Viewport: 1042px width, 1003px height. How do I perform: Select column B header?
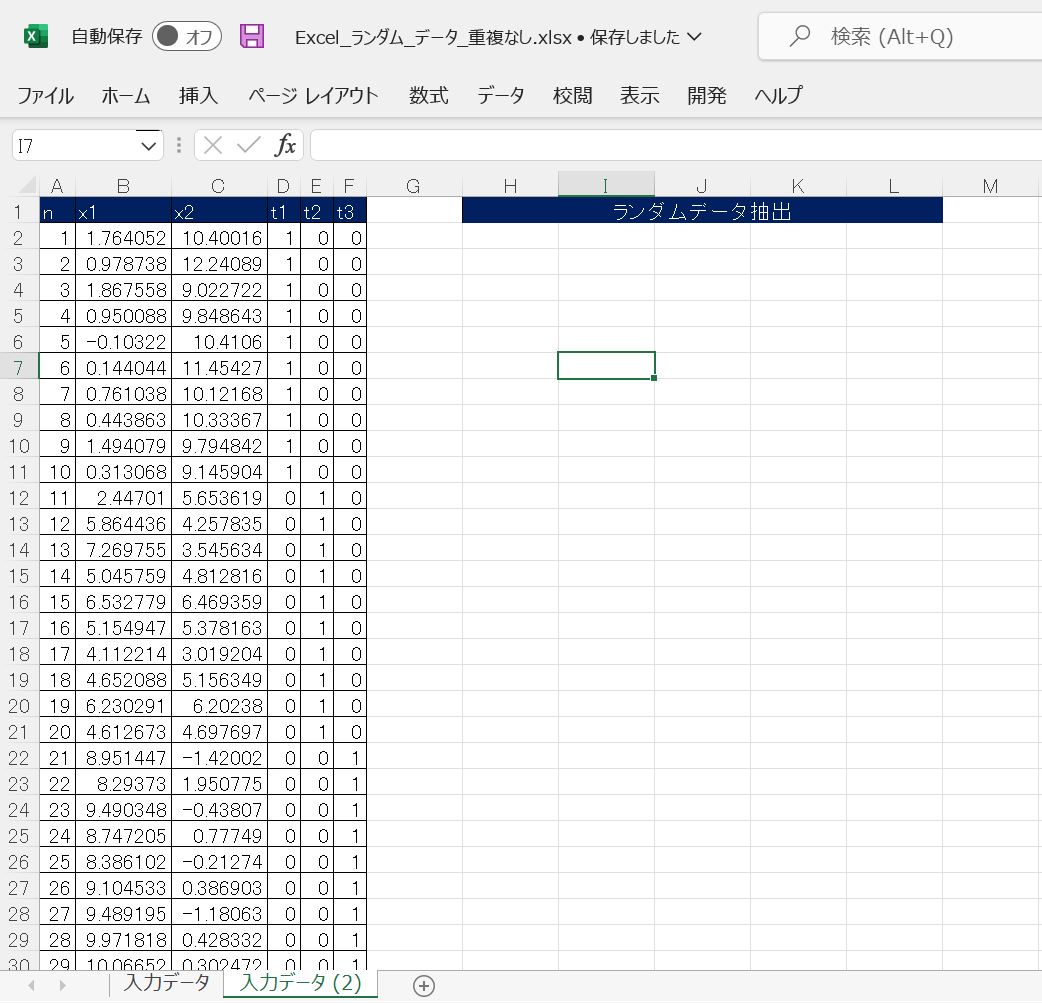tap(123, 186)
